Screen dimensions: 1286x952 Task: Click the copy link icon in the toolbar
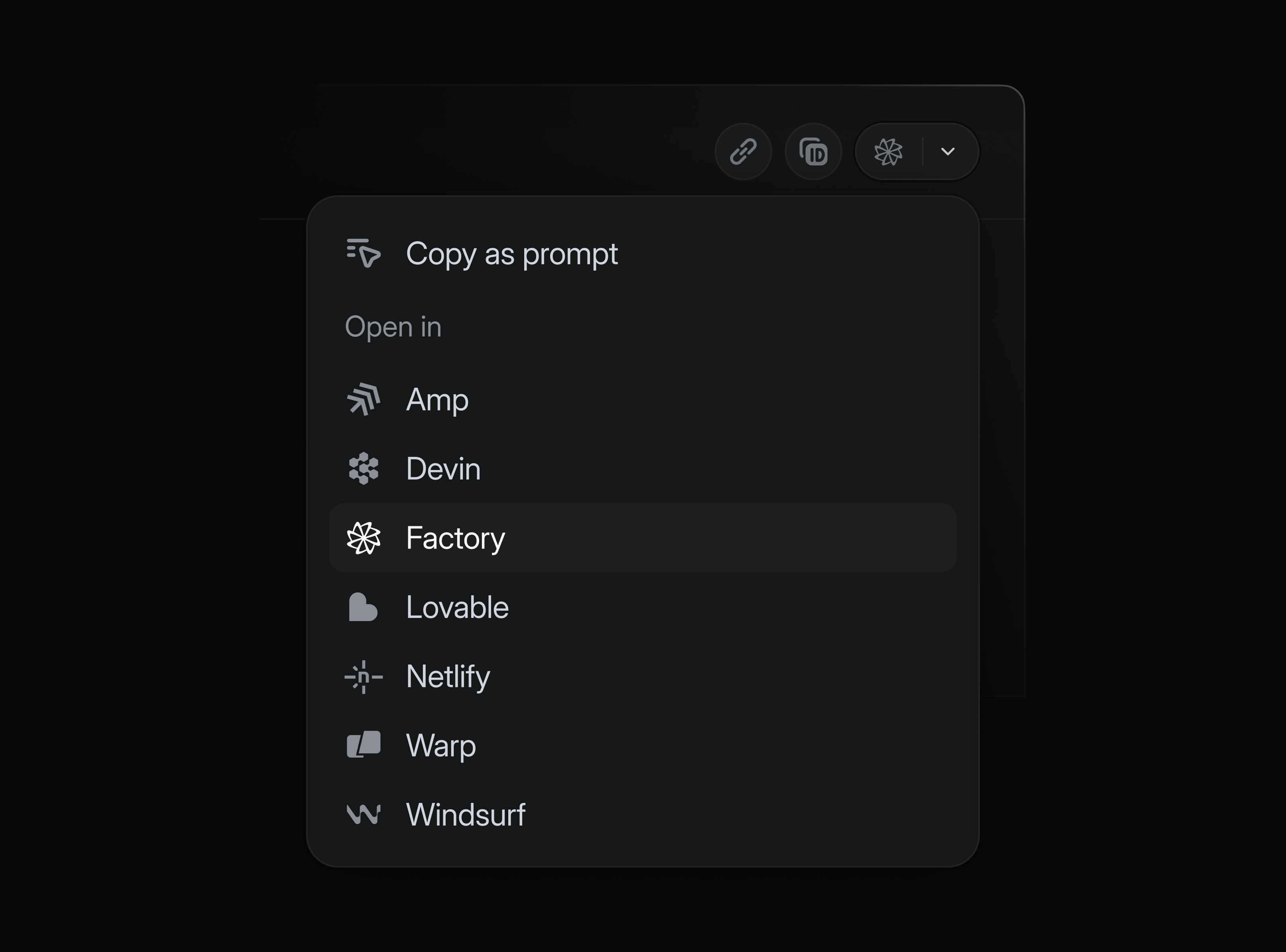[x=743, y=151]
